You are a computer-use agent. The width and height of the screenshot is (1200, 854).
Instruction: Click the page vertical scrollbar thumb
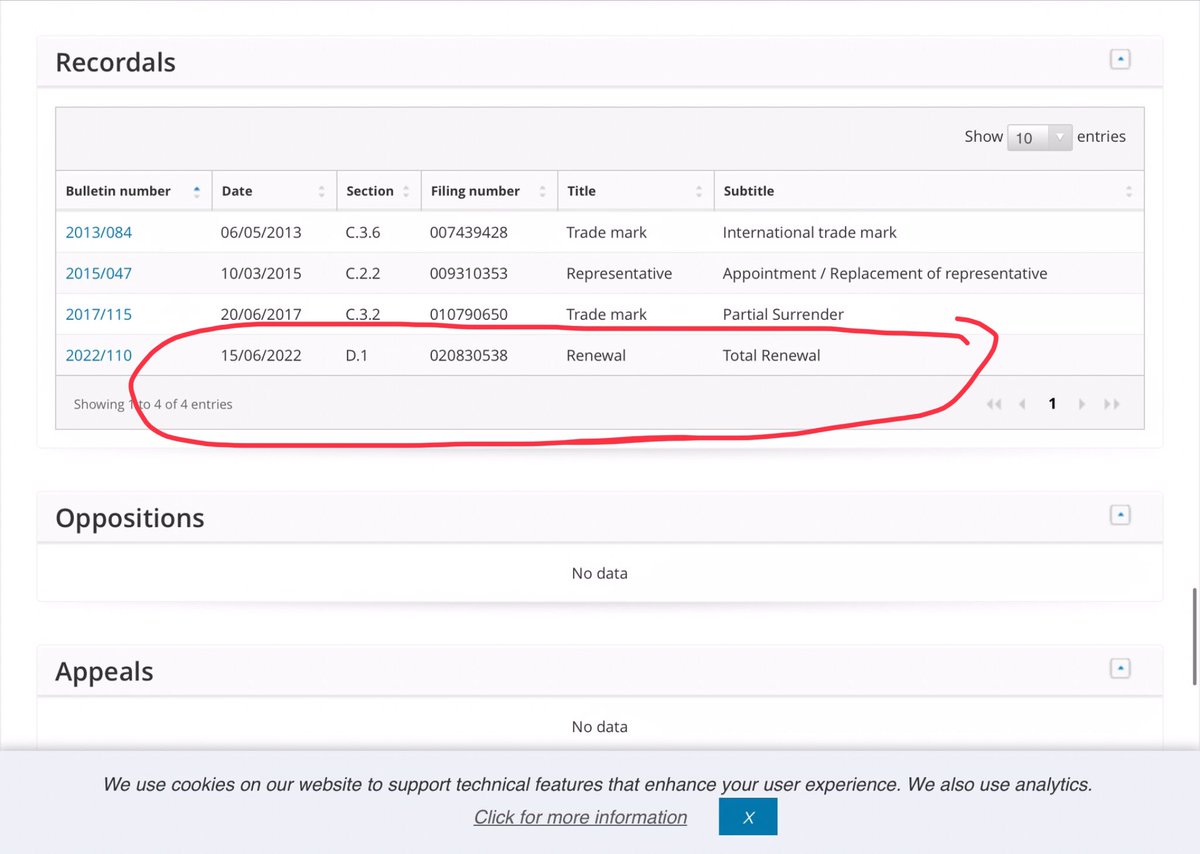click(x=1195, y=637)
